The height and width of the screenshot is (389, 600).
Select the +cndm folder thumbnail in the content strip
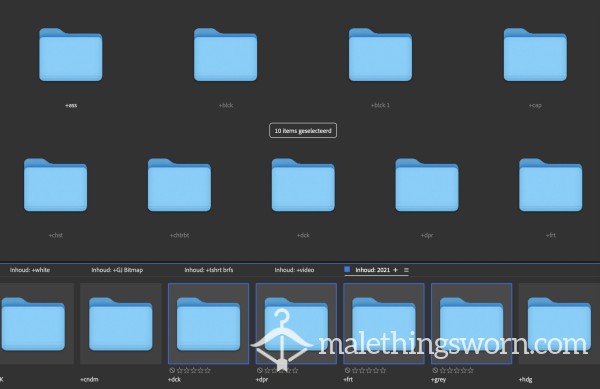click(121, 324)
